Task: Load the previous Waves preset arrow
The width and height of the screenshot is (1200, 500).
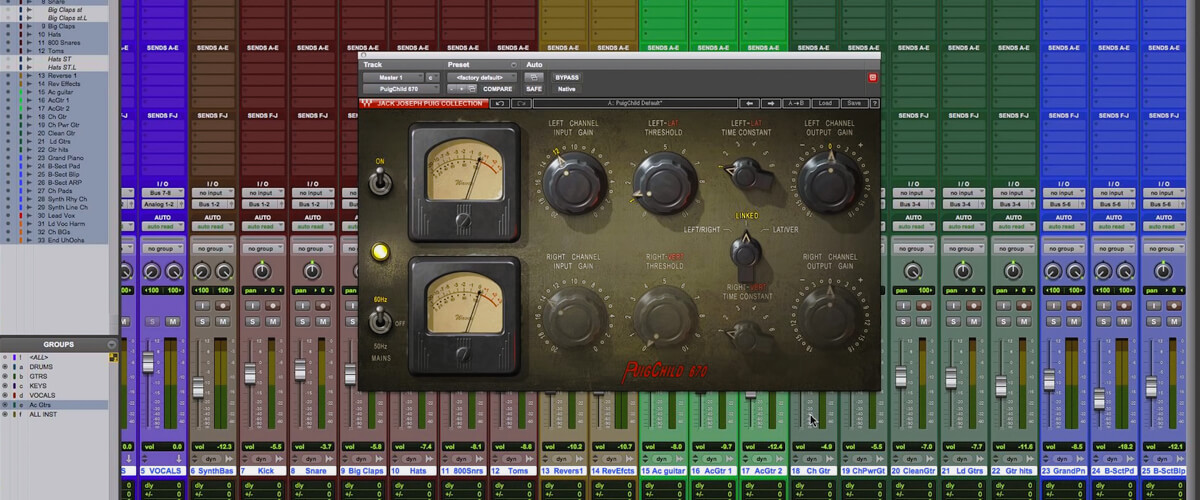Action: [x=750, y=103]
